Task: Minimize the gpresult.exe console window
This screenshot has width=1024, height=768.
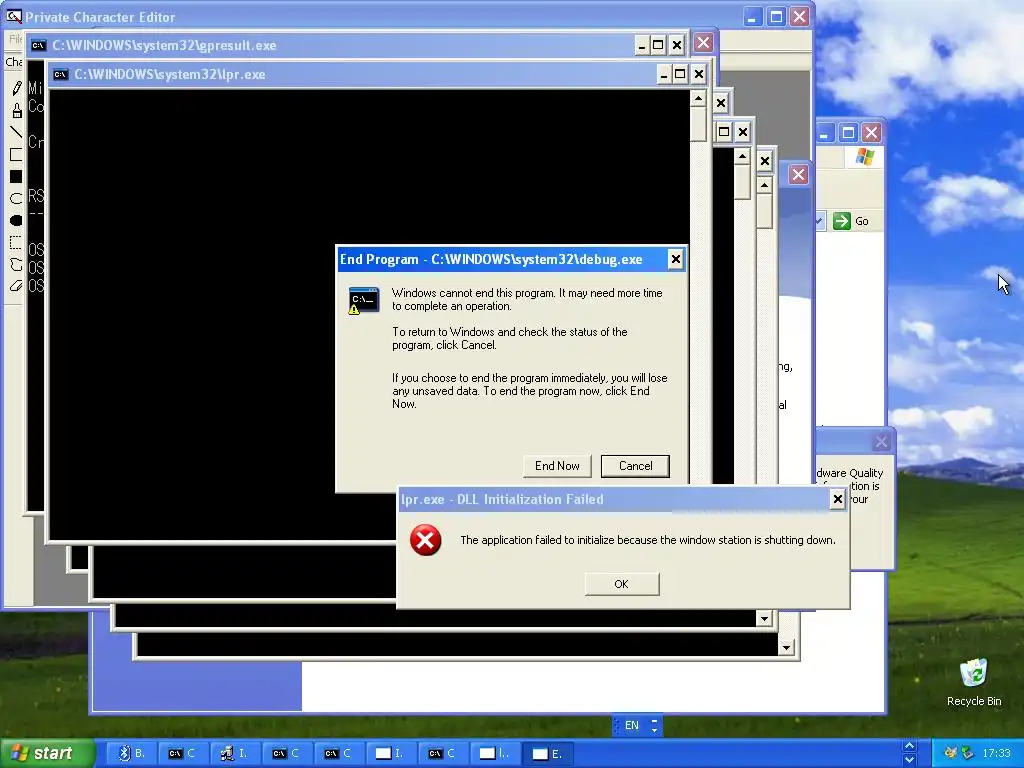Action: pos(641,45)
